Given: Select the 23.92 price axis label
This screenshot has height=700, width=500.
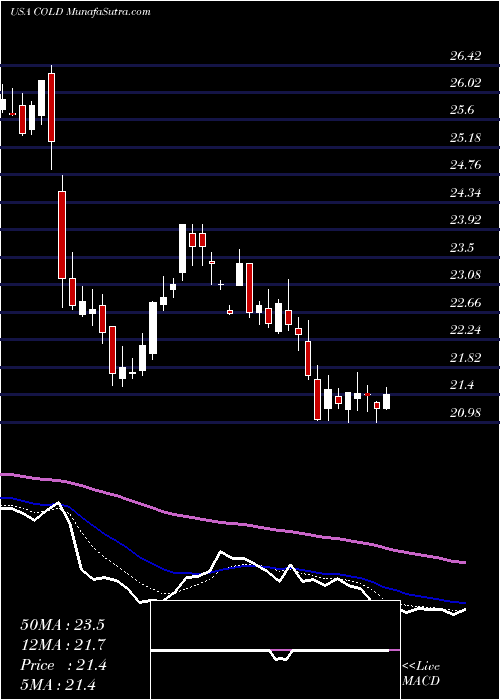Looking at the screenshot, I should (465, 220).
